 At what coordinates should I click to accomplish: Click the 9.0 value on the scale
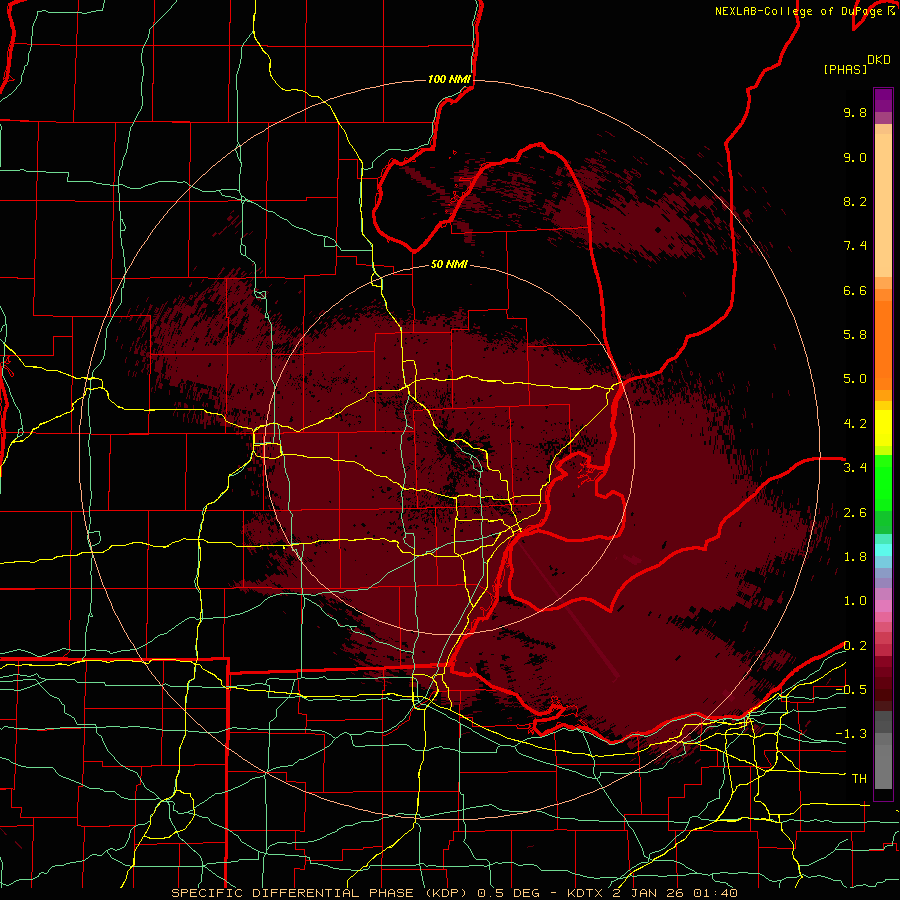(x=855, y=157)
